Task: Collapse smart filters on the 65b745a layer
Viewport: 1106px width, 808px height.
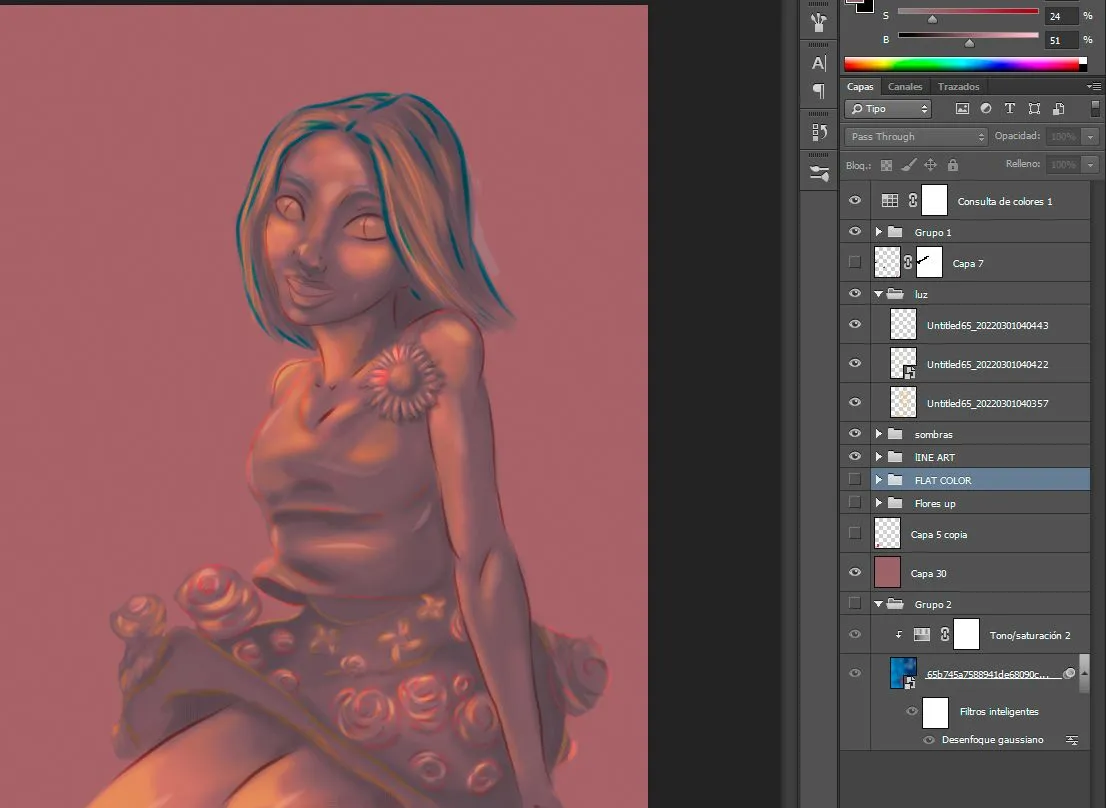Action: pos(1084,673)
